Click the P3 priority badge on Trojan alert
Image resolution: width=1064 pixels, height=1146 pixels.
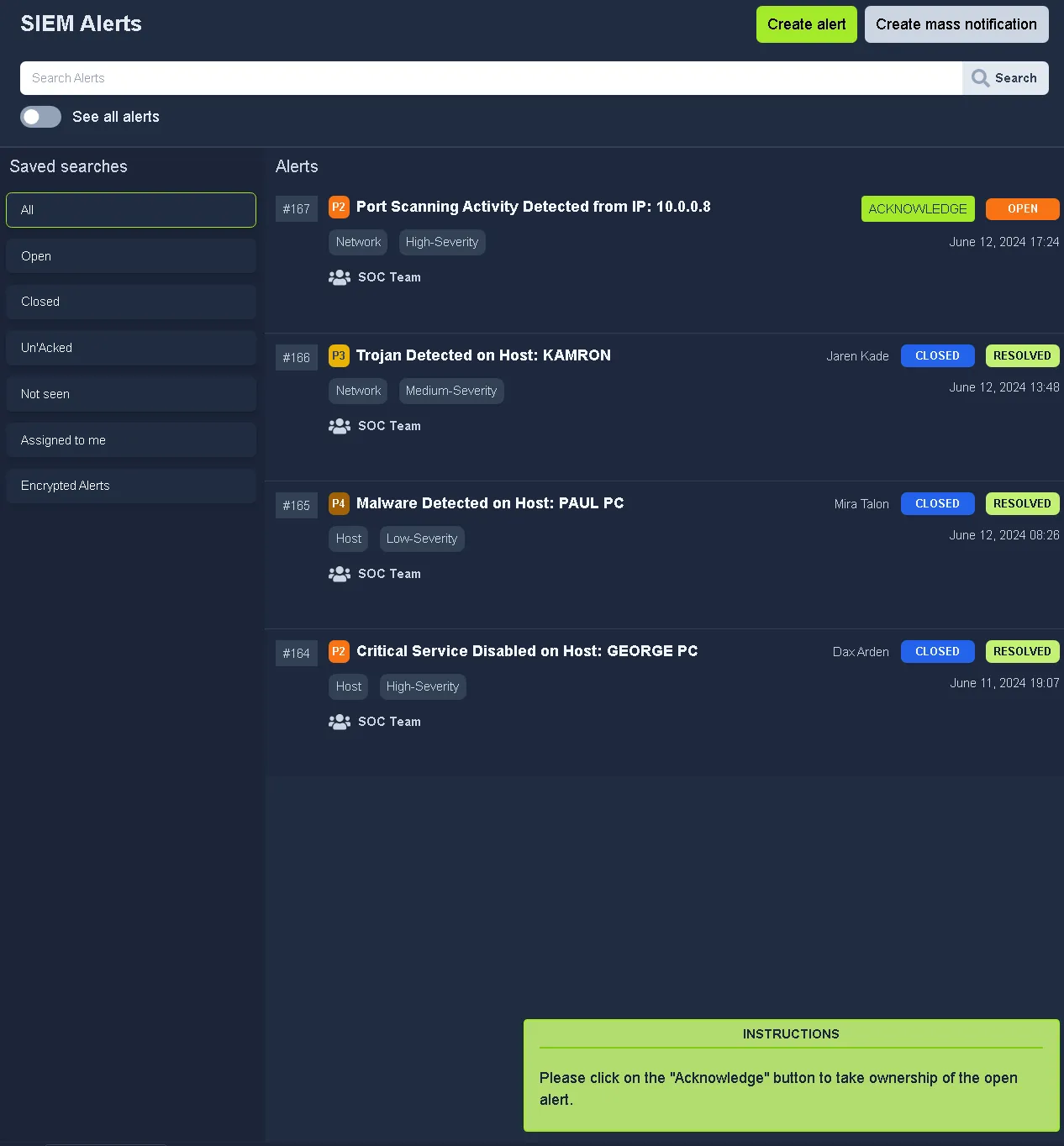tap(339, 356)
